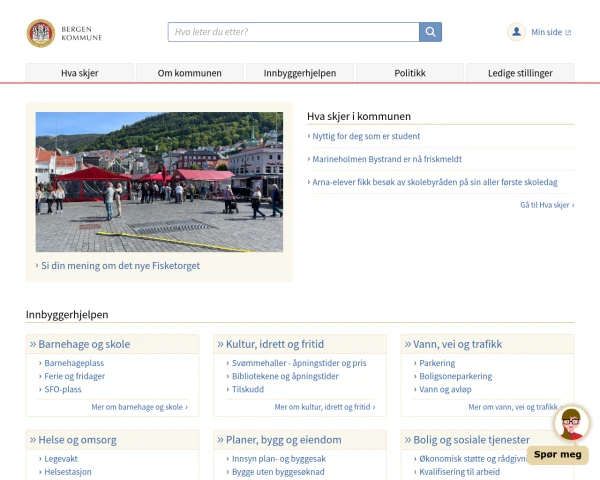Viewport: 600px width, 480px height.
Task: Select the Ledige stillinger tab
Action: [520, 73]
